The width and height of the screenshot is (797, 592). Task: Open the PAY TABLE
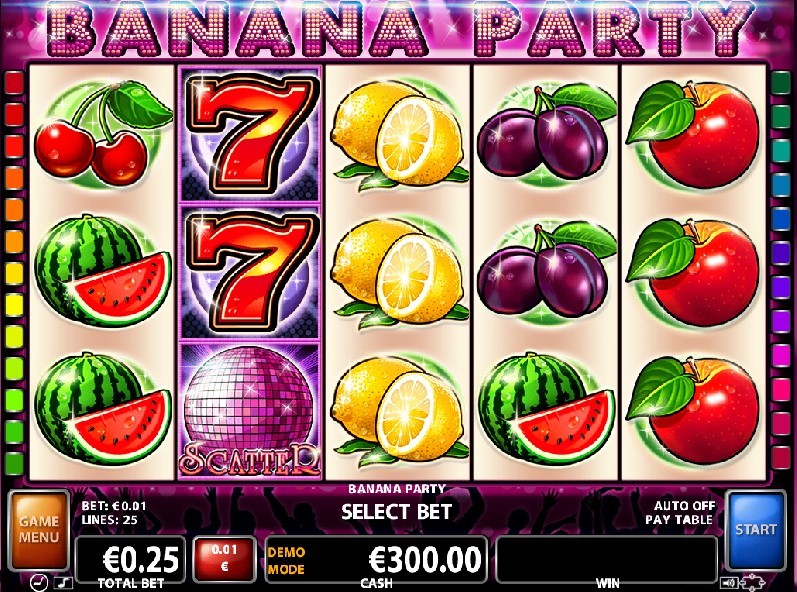click(679, 520)
